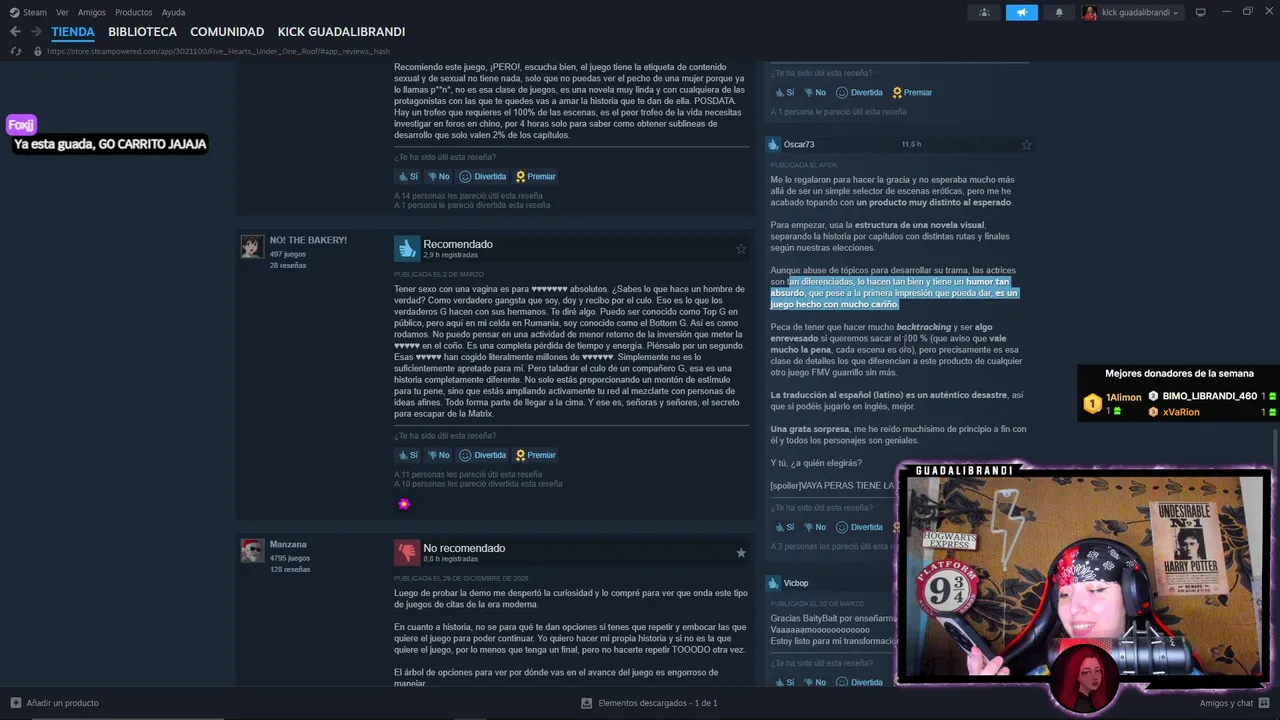This screenshot has width=1280, height=720.
Task: Click the star icon next to Oscar73's review
Action: pyautogui.click(x=1026, y=145)
